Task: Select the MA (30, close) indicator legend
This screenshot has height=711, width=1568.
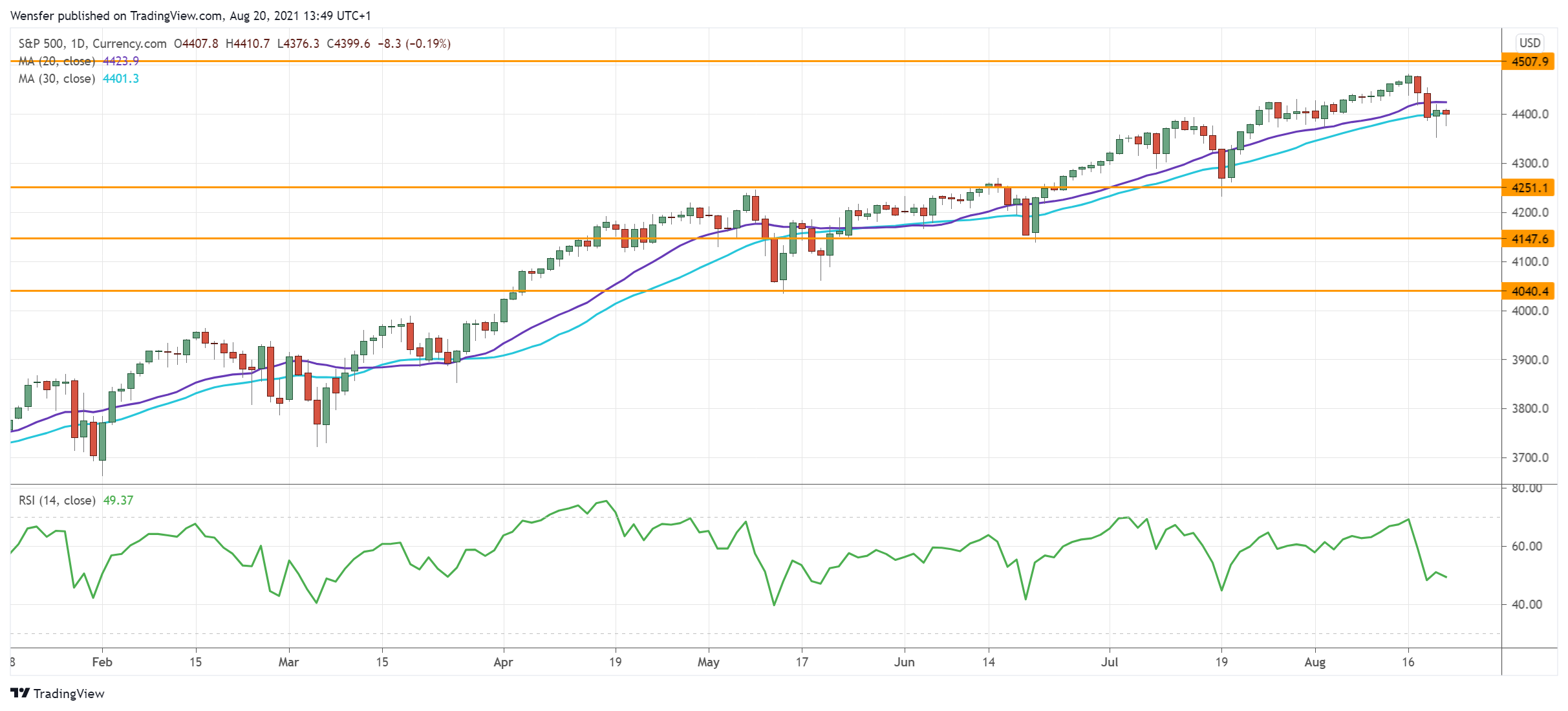Action: click(58, 79)
